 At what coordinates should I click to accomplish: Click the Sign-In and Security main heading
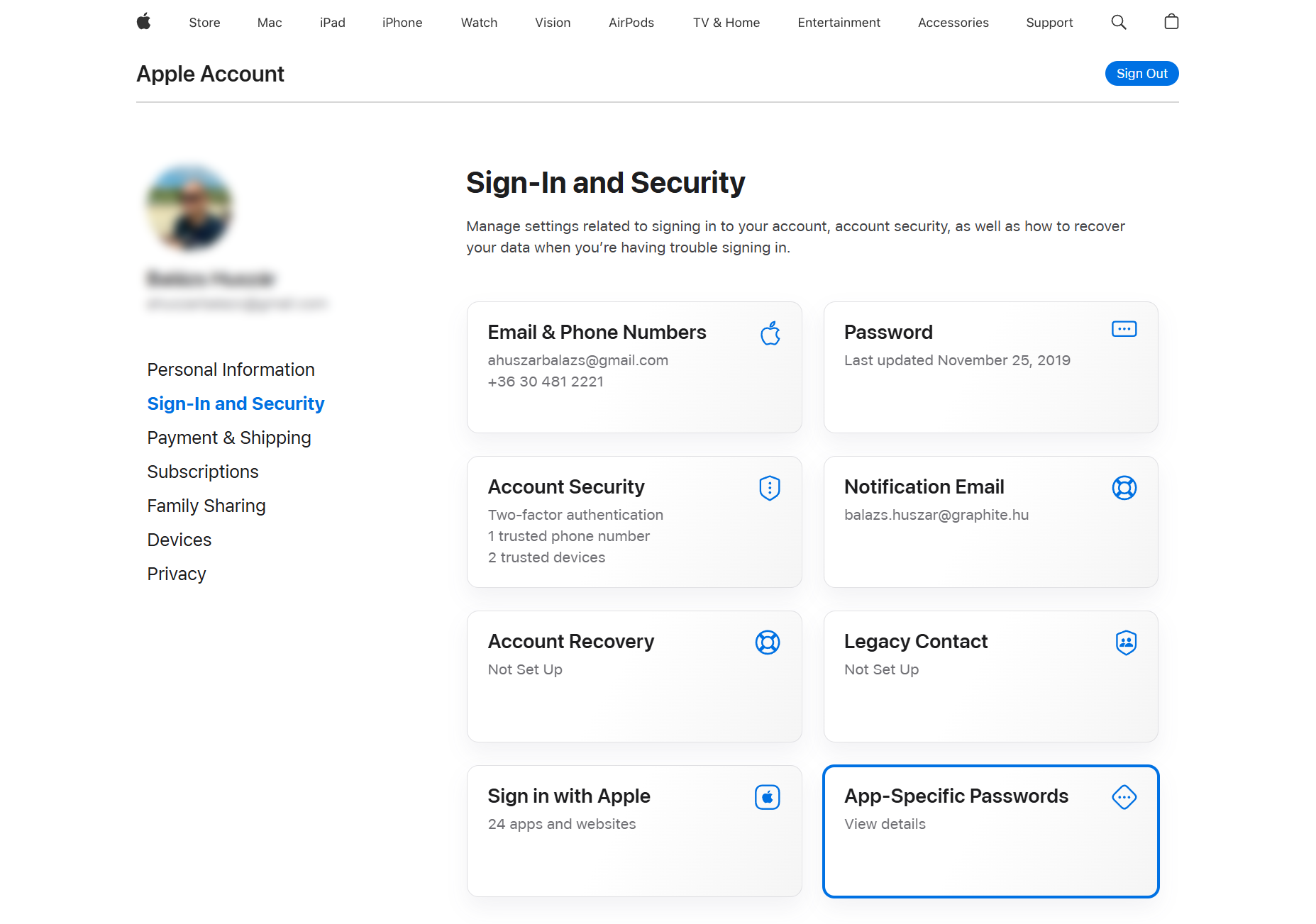pyautogui.click(x=605, y=182)
